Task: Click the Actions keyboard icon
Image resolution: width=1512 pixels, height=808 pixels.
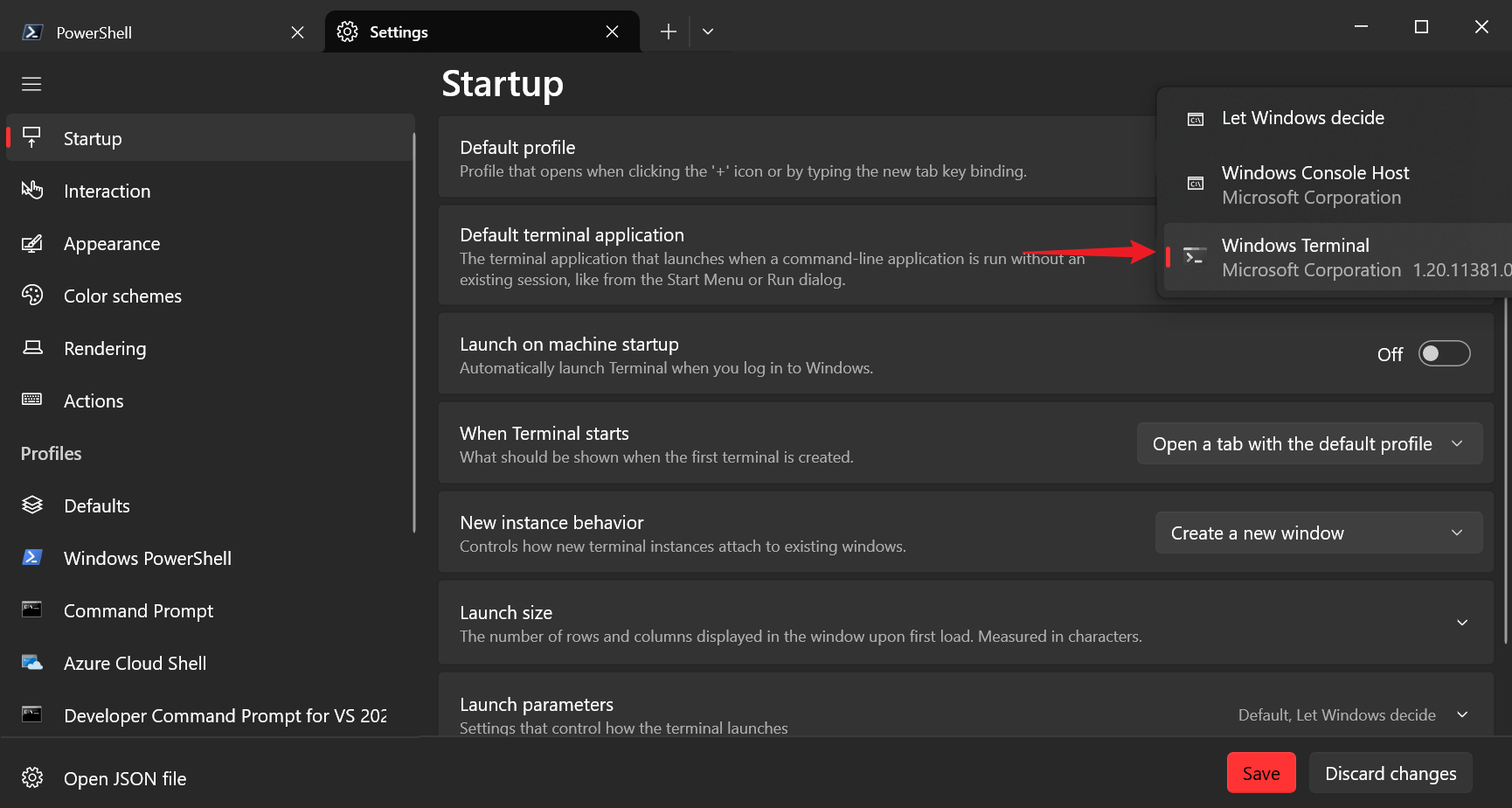Action: [x=32, y=400]
